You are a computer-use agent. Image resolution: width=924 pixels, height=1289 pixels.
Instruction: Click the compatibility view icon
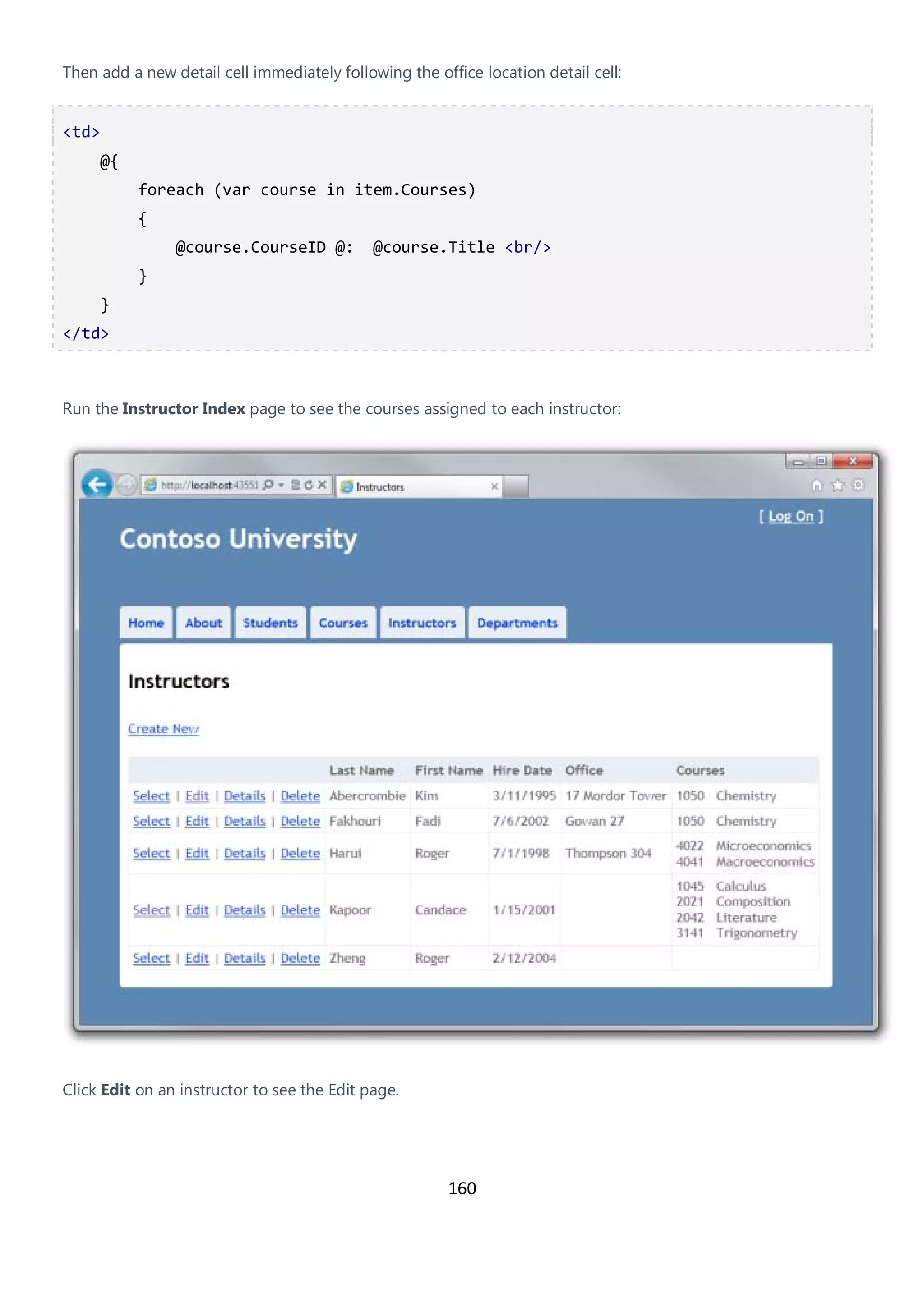pos(295,484)
